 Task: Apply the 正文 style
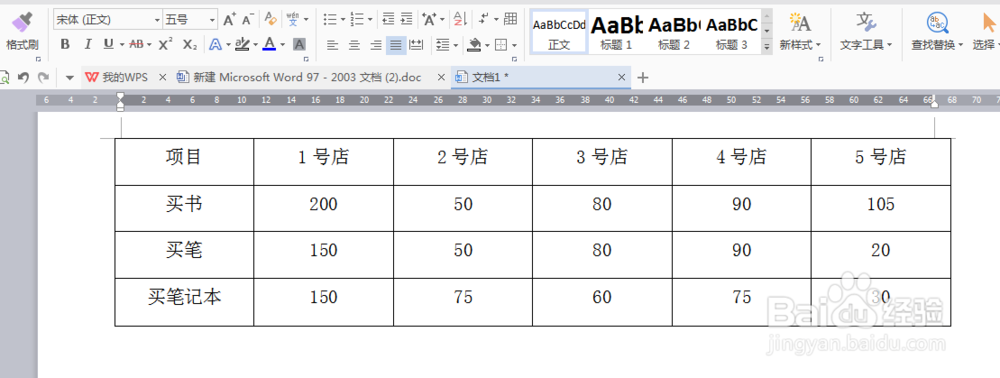(559, 31)
